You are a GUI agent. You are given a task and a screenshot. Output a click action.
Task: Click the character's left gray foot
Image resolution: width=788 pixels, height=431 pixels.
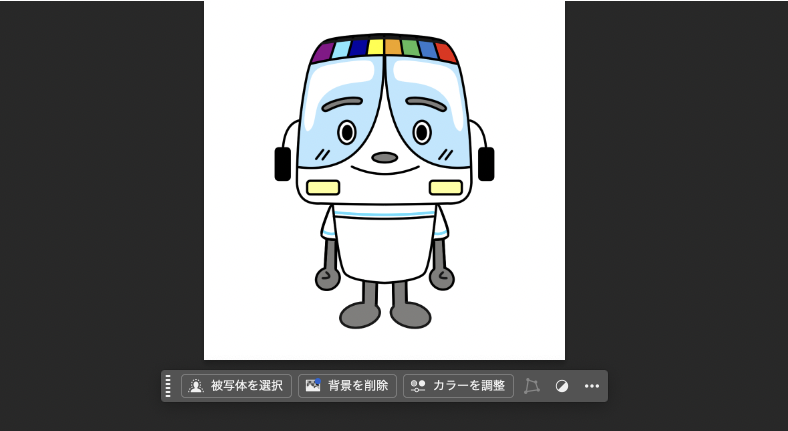point(360,314)
